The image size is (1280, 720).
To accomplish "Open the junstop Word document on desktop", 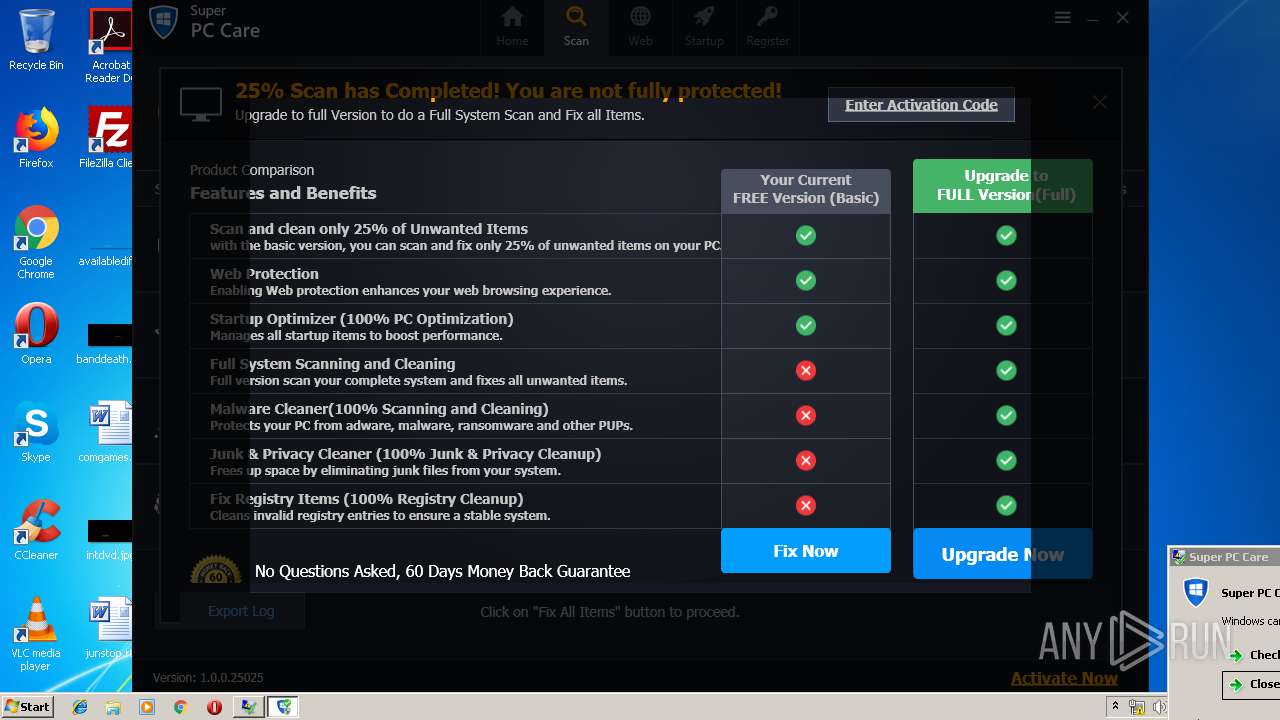I will click(x=108, y=628).
